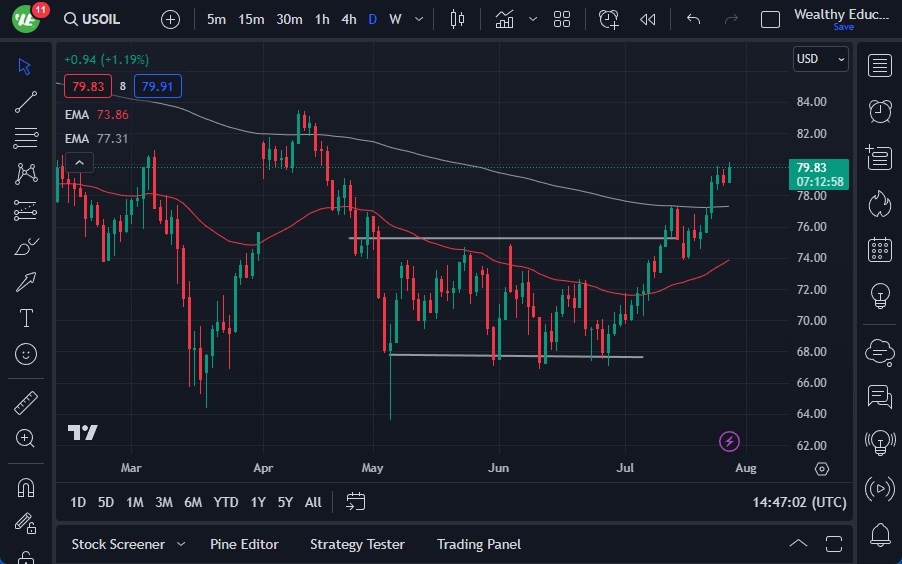Select the brush drawing tool
This screenshot has width=902, height=564.
tap(26, 246)
